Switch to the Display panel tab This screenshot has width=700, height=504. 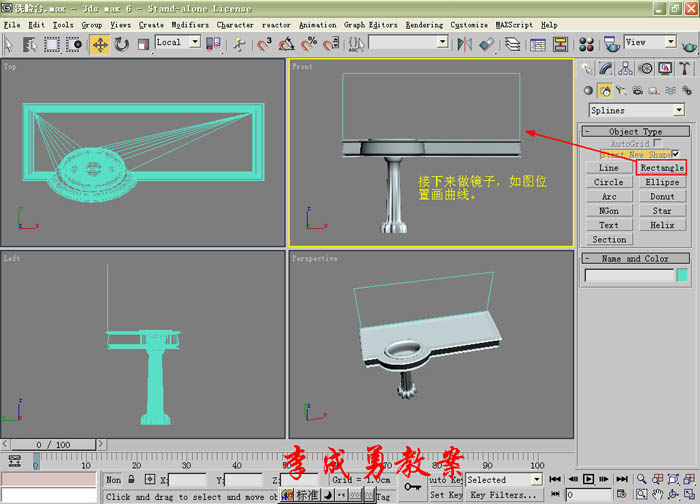click(665, 68)
